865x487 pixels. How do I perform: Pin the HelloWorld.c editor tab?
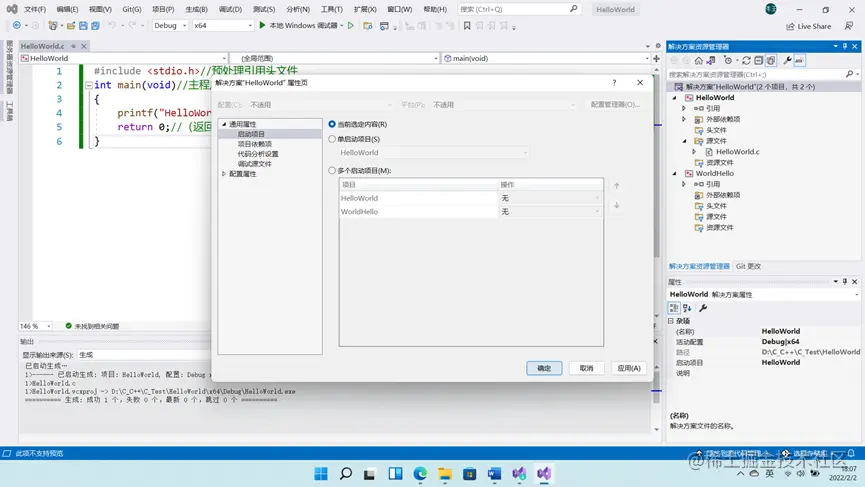pos(73,46)
